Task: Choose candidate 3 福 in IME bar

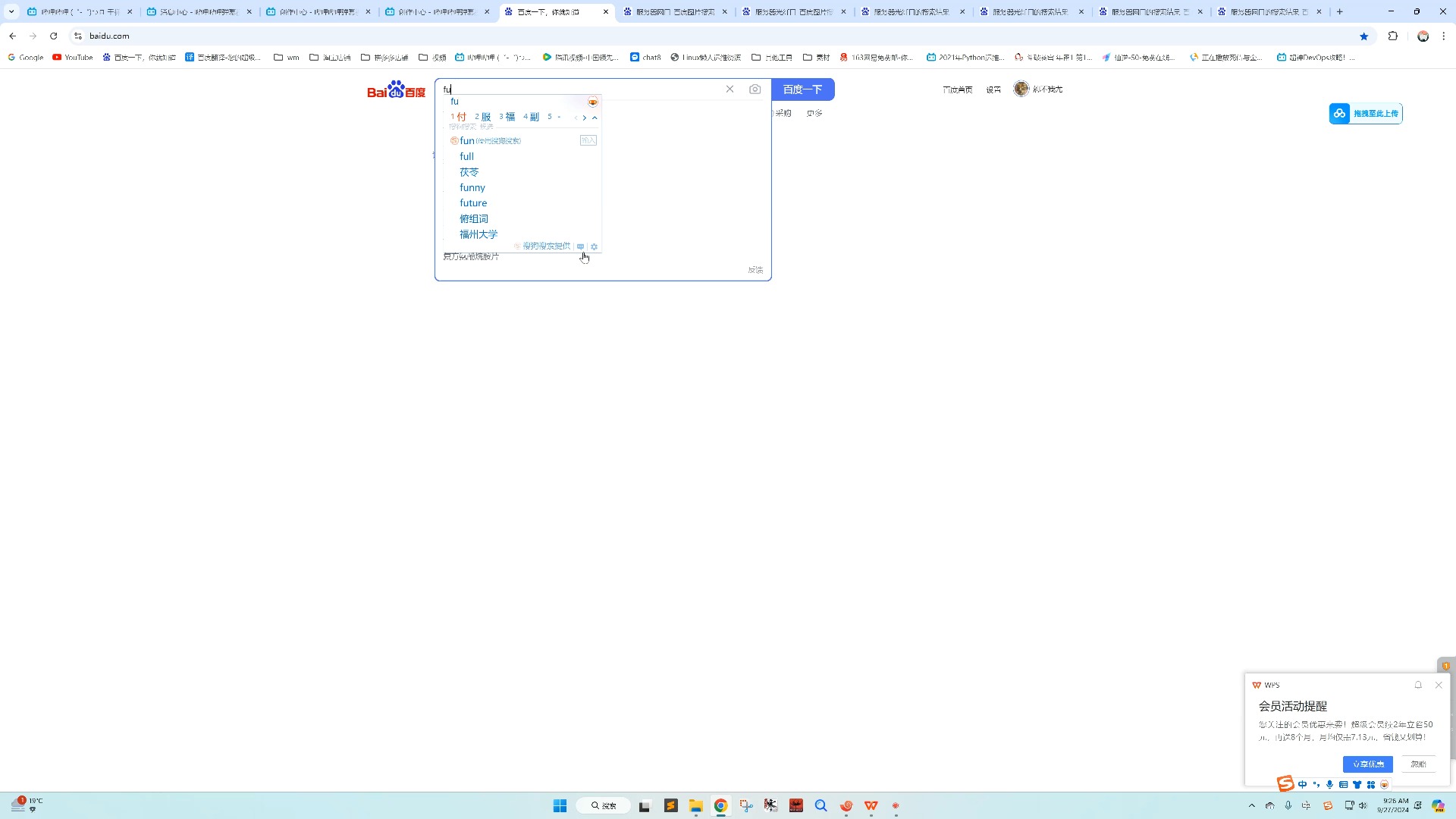Action: click(507, 117)
